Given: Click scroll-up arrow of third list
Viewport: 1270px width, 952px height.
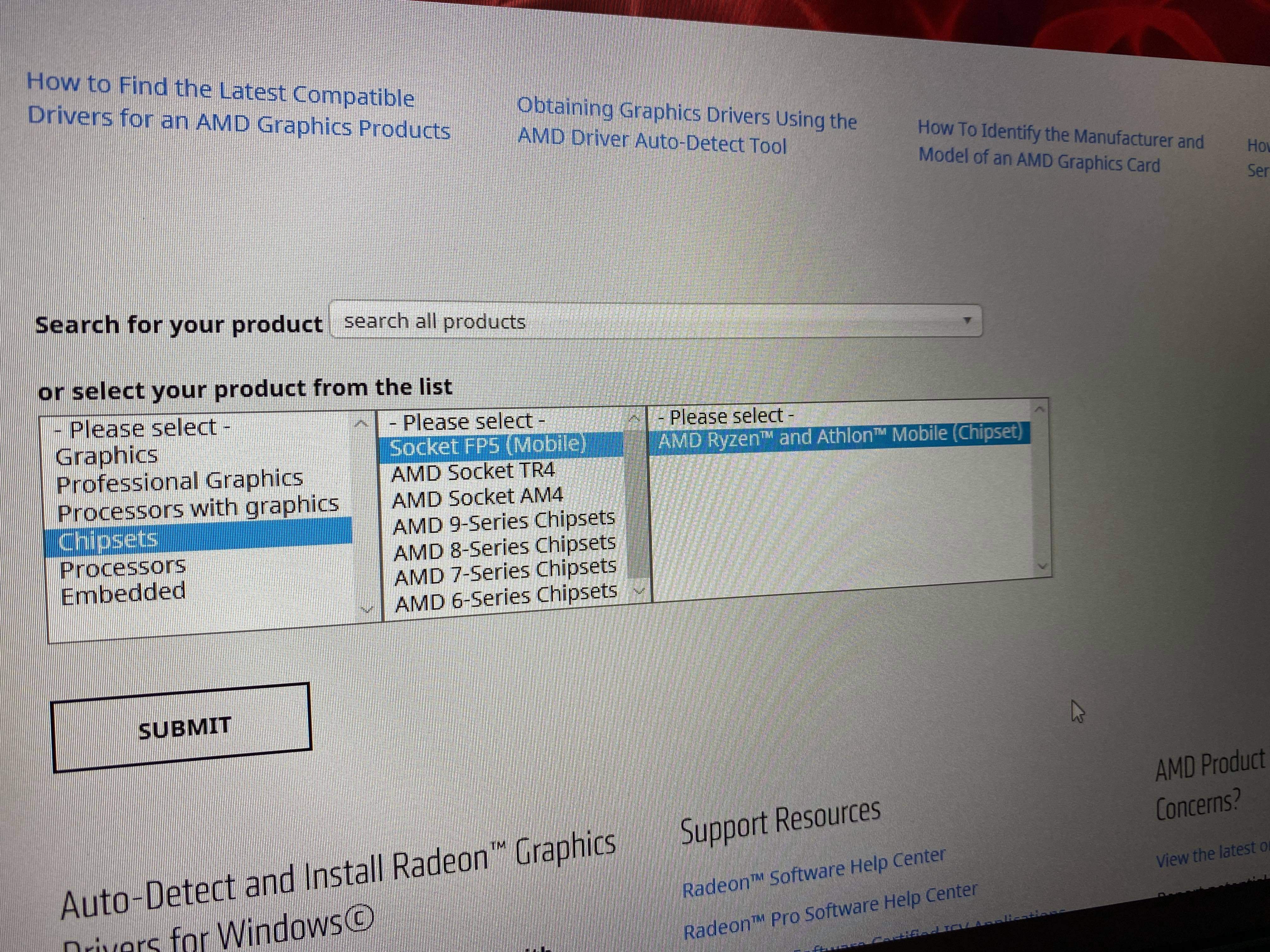Looking at the screenshot, I should point(1039,409).
